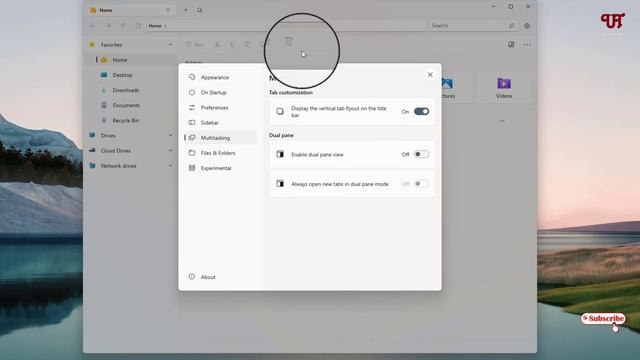Click the Always open new tabs icon
640x360 pixels.
280,184
